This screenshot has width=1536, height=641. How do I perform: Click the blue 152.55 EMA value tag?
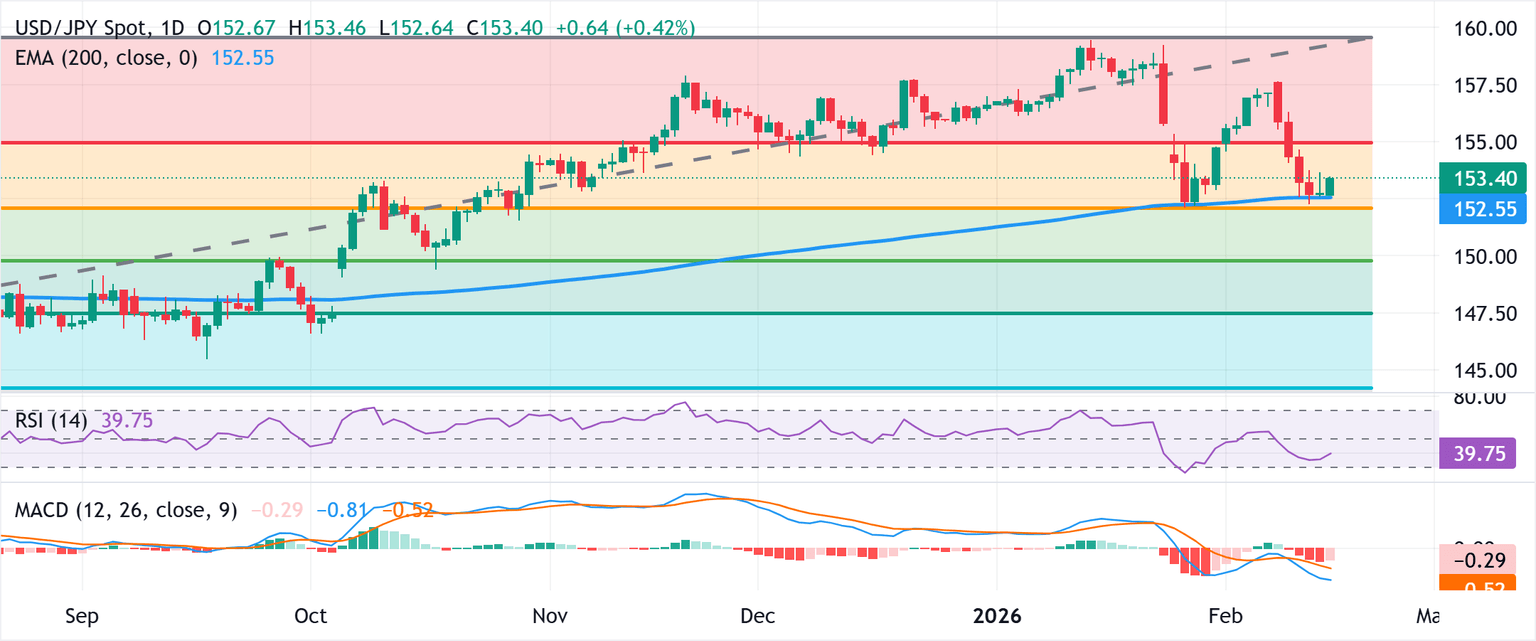(x=1482, y=209)
